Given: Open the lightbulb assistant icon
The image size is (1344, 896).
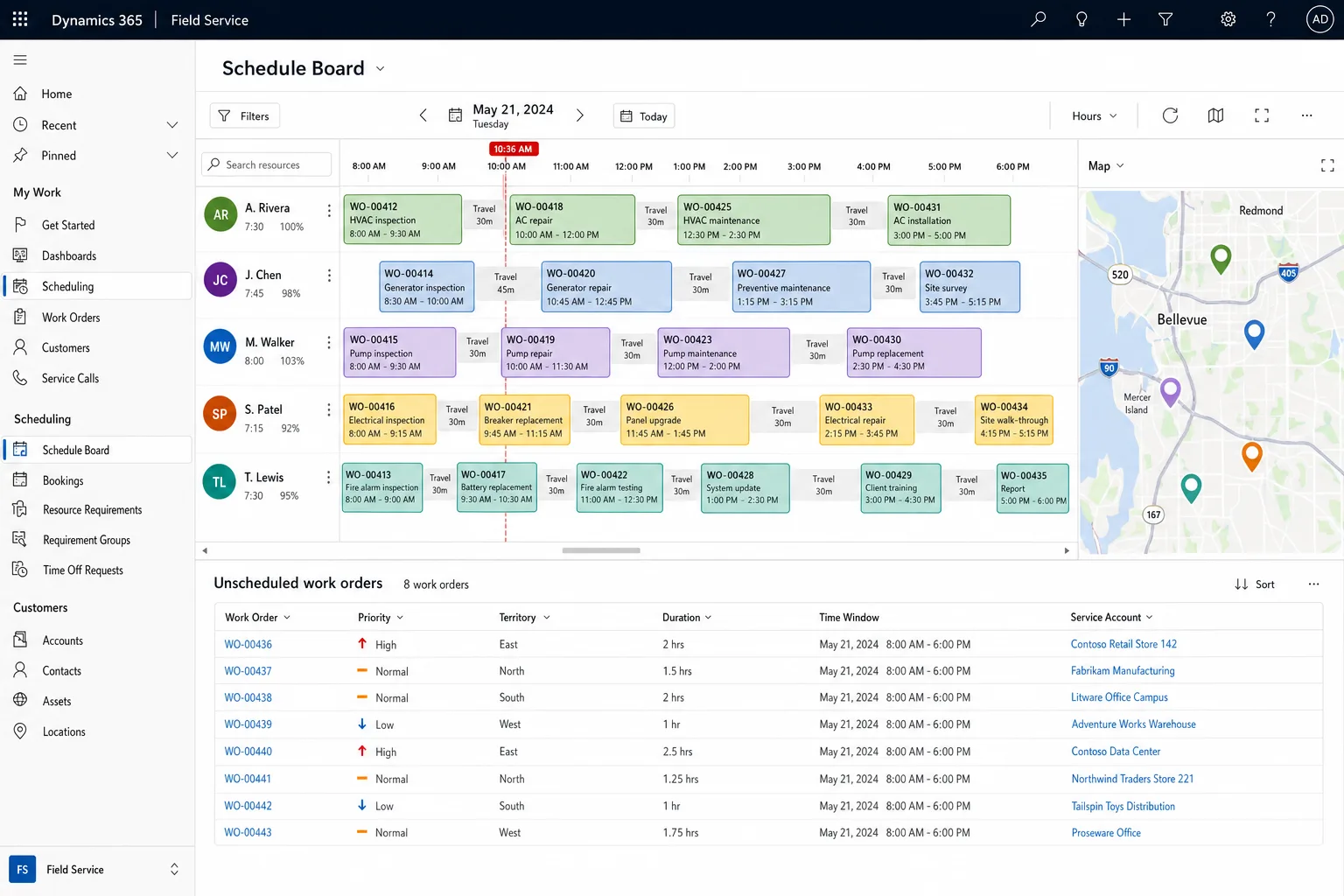Looking at the screenshot, I should click(x=1081, y=19).
